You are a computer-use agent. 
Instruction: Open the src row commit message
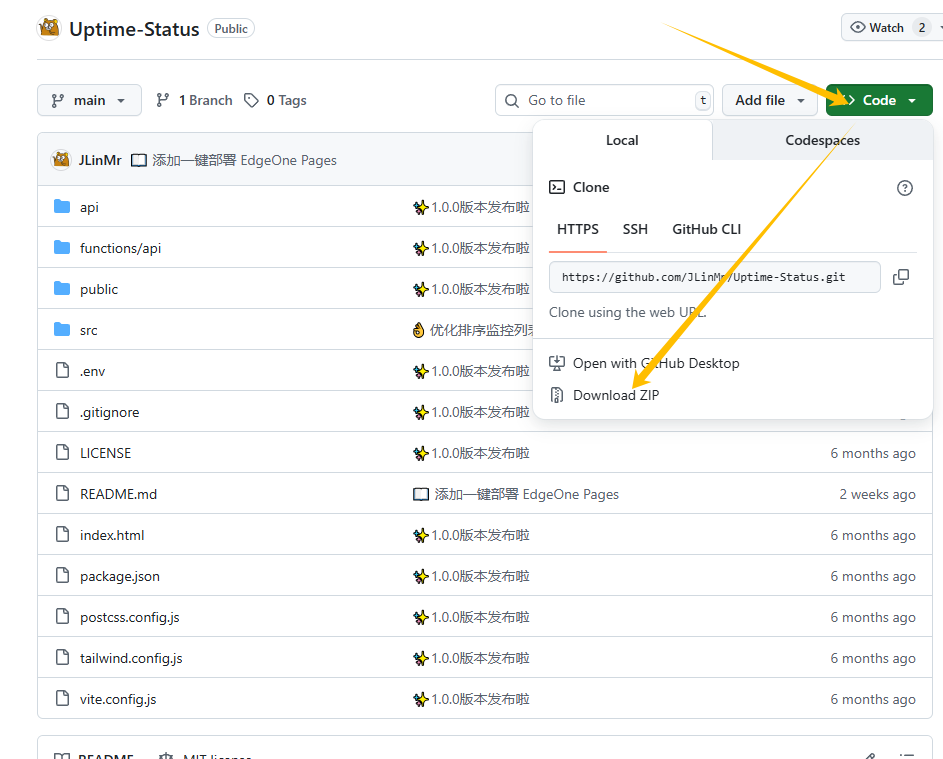[473, 330]
